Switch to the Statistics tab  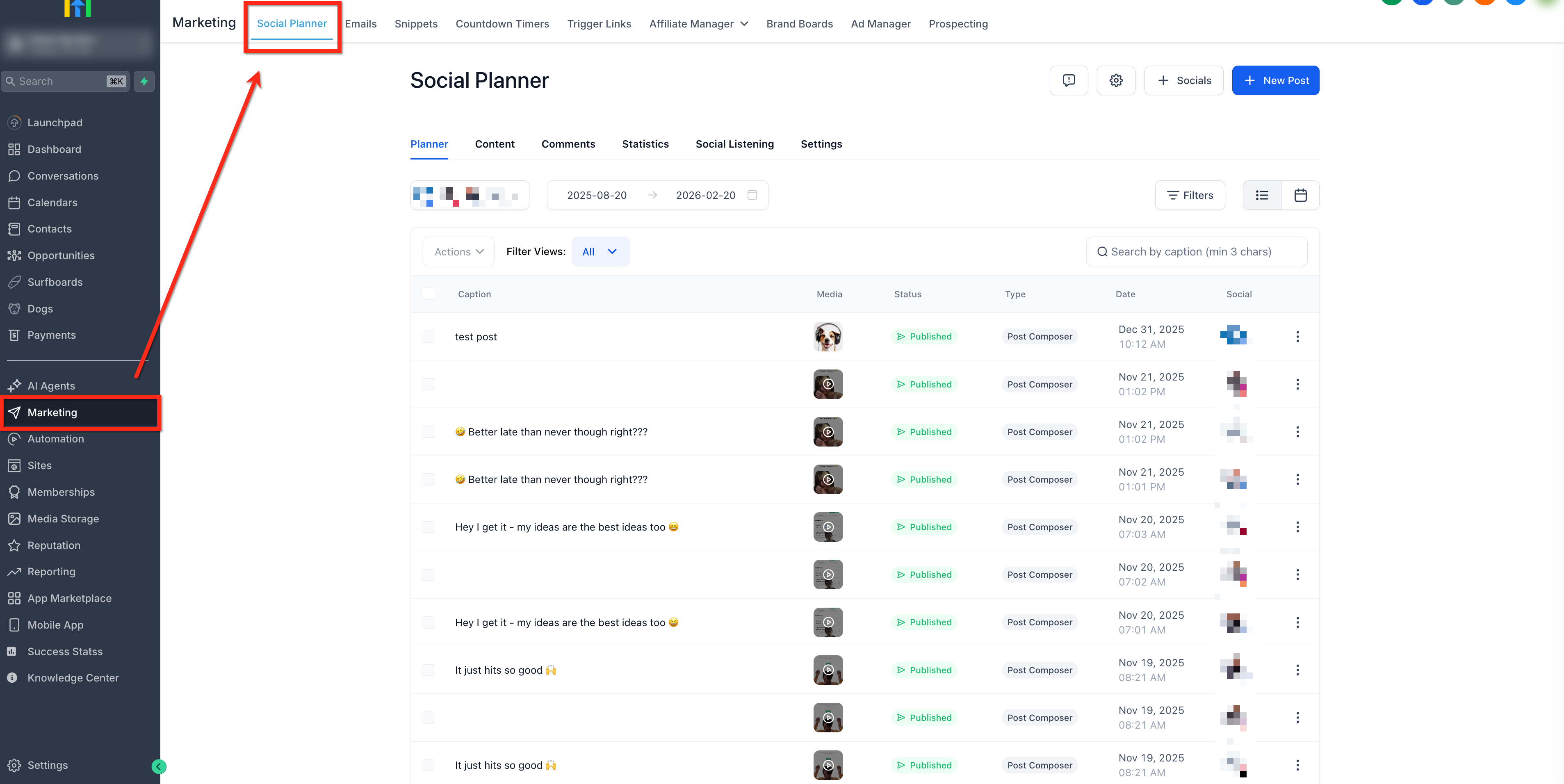tap(645, 144)
